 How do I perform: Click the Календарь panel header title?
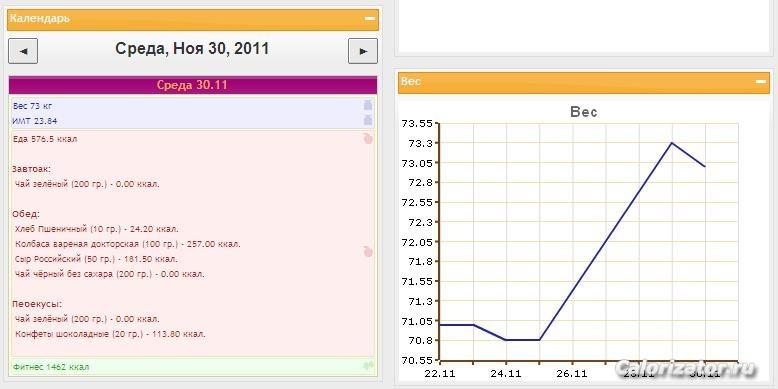point(40,19)
